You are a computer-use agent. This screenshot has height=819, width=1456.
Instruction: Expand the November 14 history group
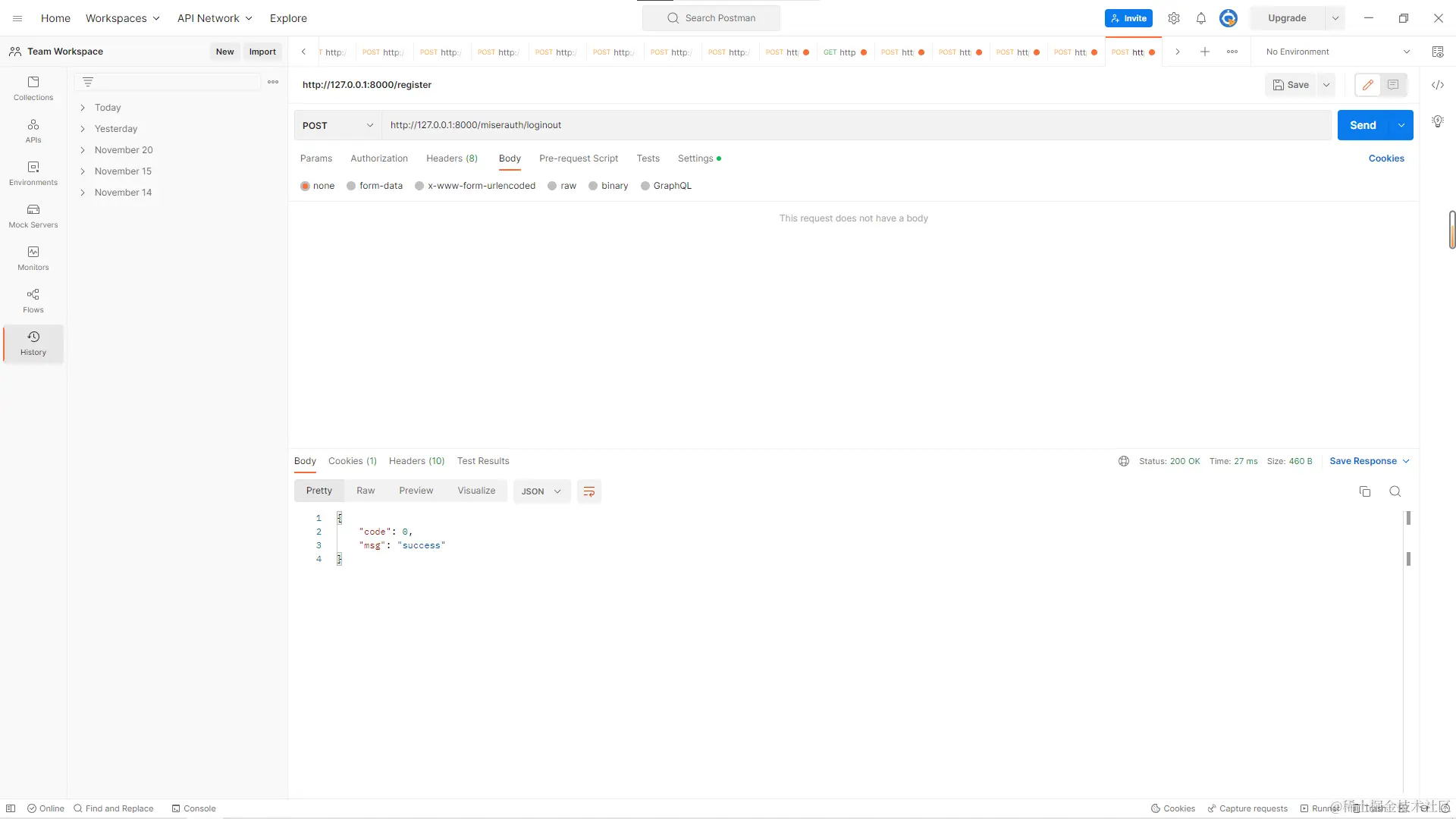pyautogui.click(x=83, y=193)
